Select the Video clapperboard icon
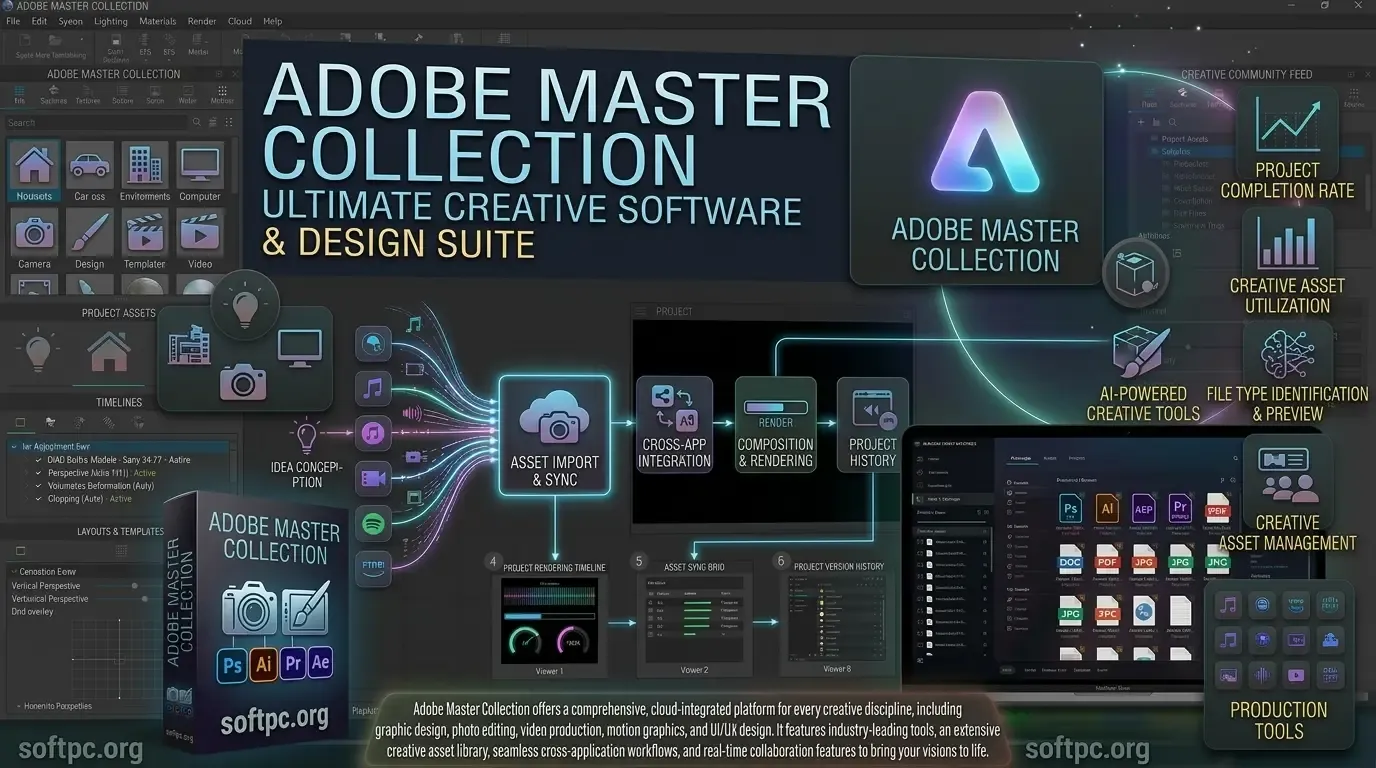Image resolution: width=1376 pixels, height=768 pixels. pyautogui.click(x=200, y=232)
